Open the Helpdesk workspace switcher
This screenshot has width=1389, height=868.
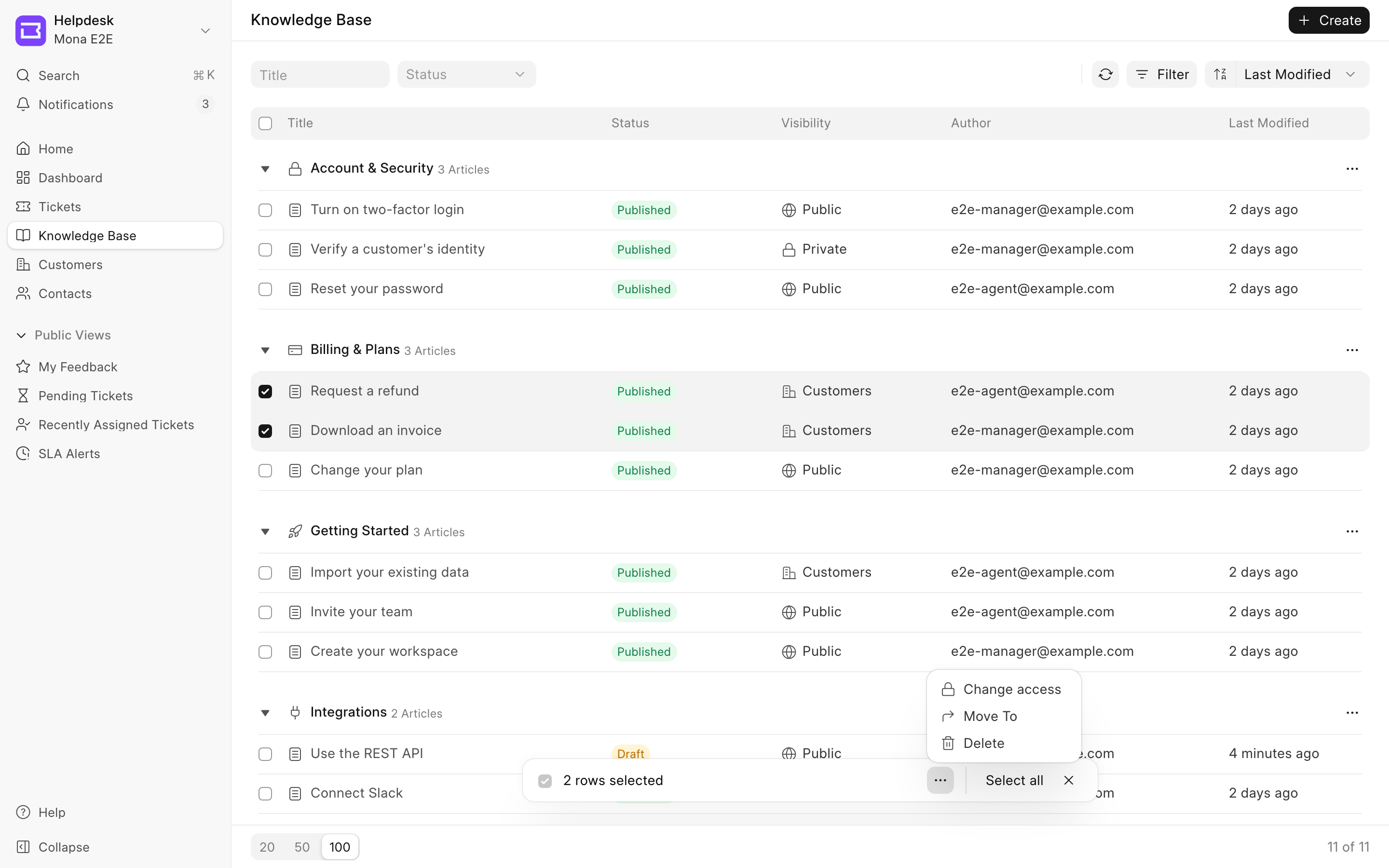click(115, 30)
